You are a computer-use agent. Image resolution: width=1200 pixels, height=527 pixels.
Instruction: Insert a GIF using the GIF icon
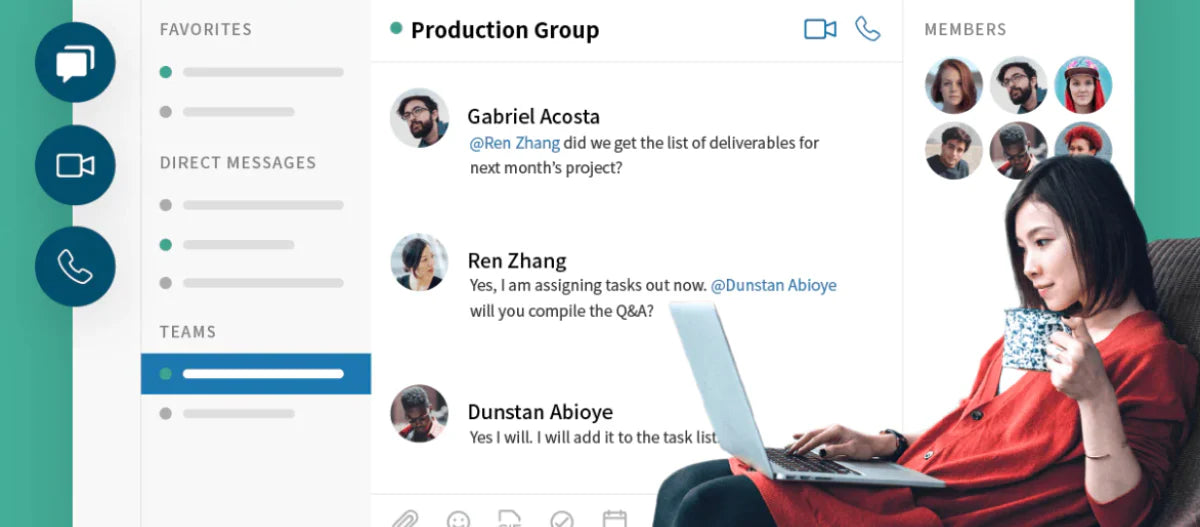510,519
